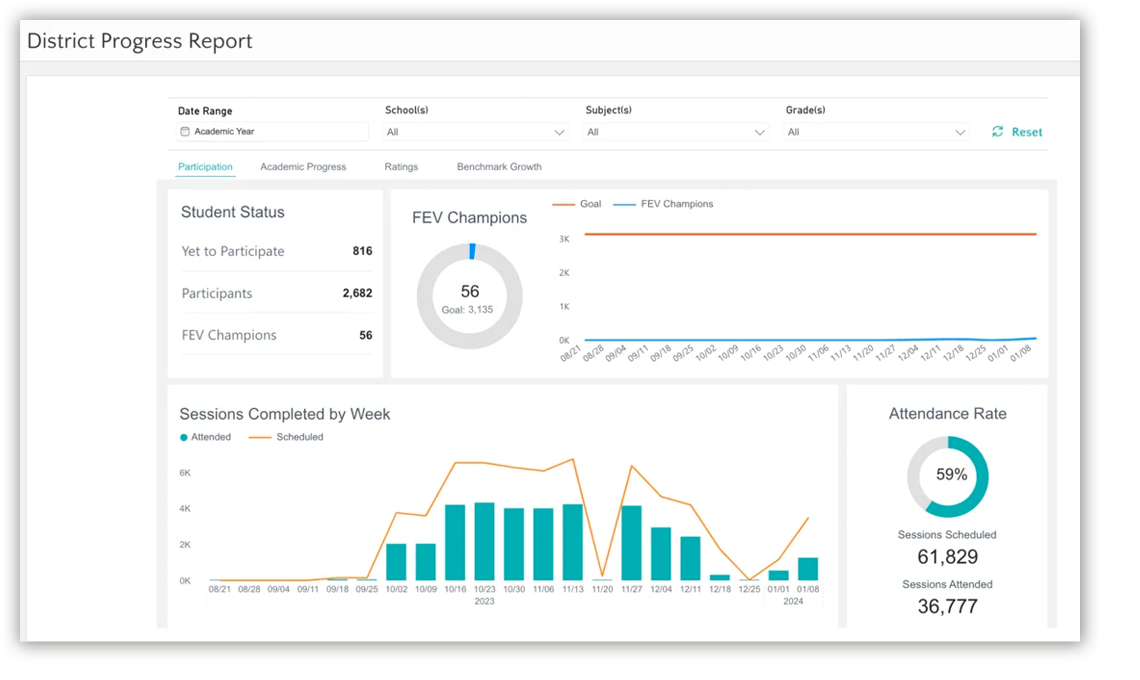Viewport: 1140px width, 680px height.
Task: Select the Benchmark Growth tab
Action: (x=499, y=167)
